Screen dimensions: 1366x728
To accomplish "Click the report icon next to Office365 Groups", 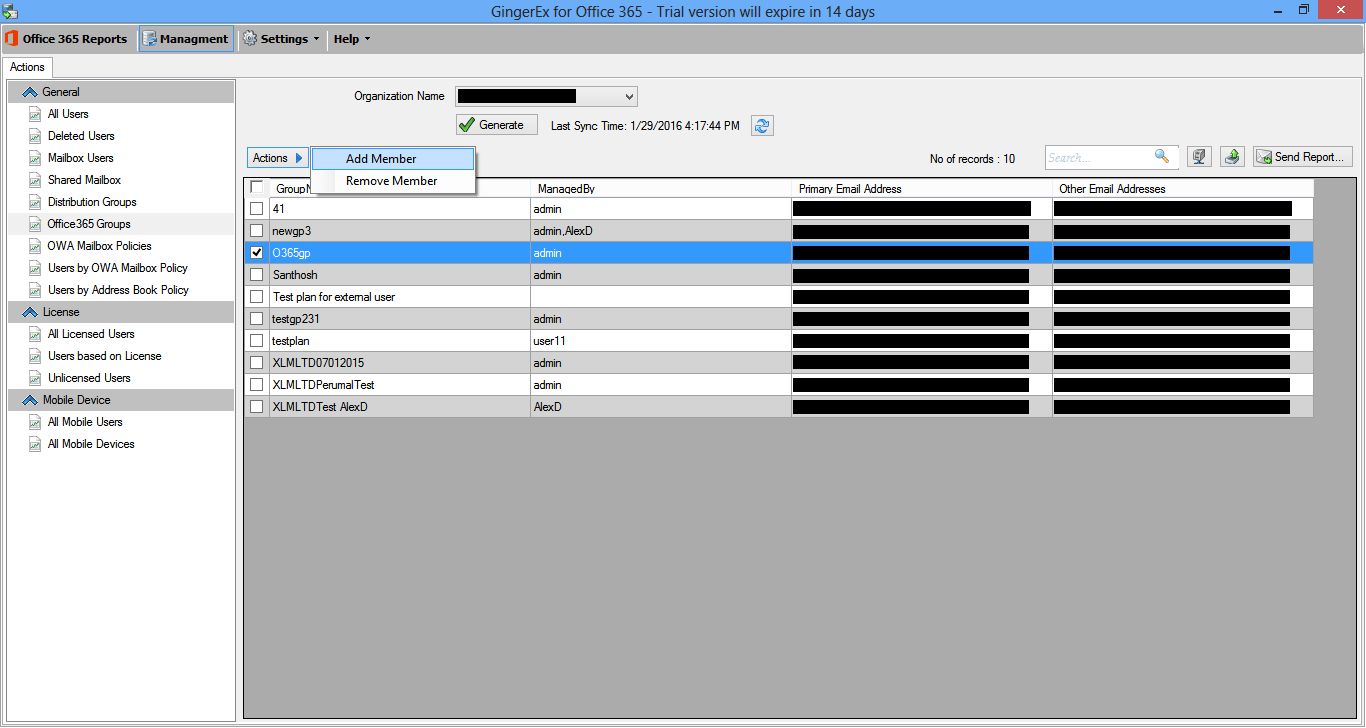I will click(35, 224).
